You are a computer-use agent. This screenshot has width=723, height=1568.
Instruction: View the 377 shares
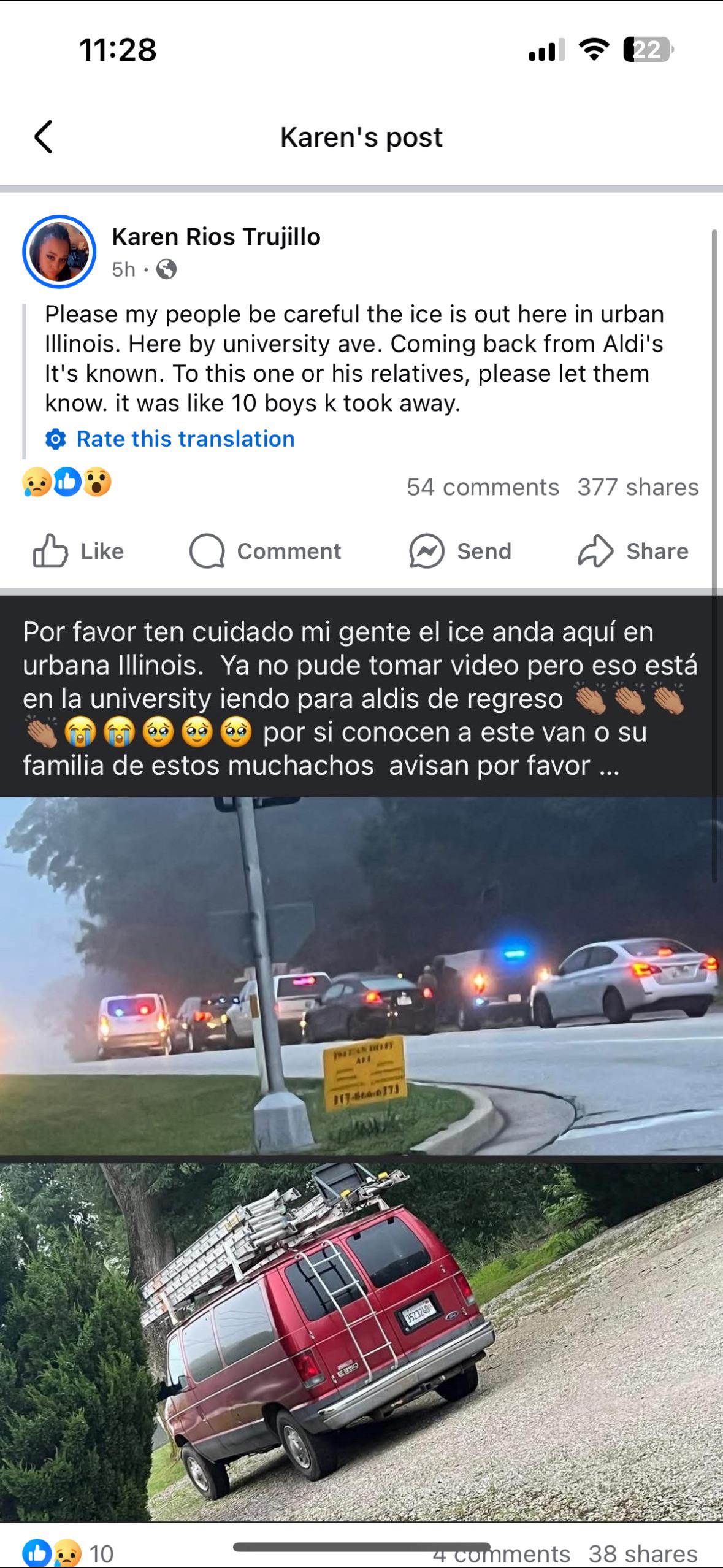[x=638, y=487]
